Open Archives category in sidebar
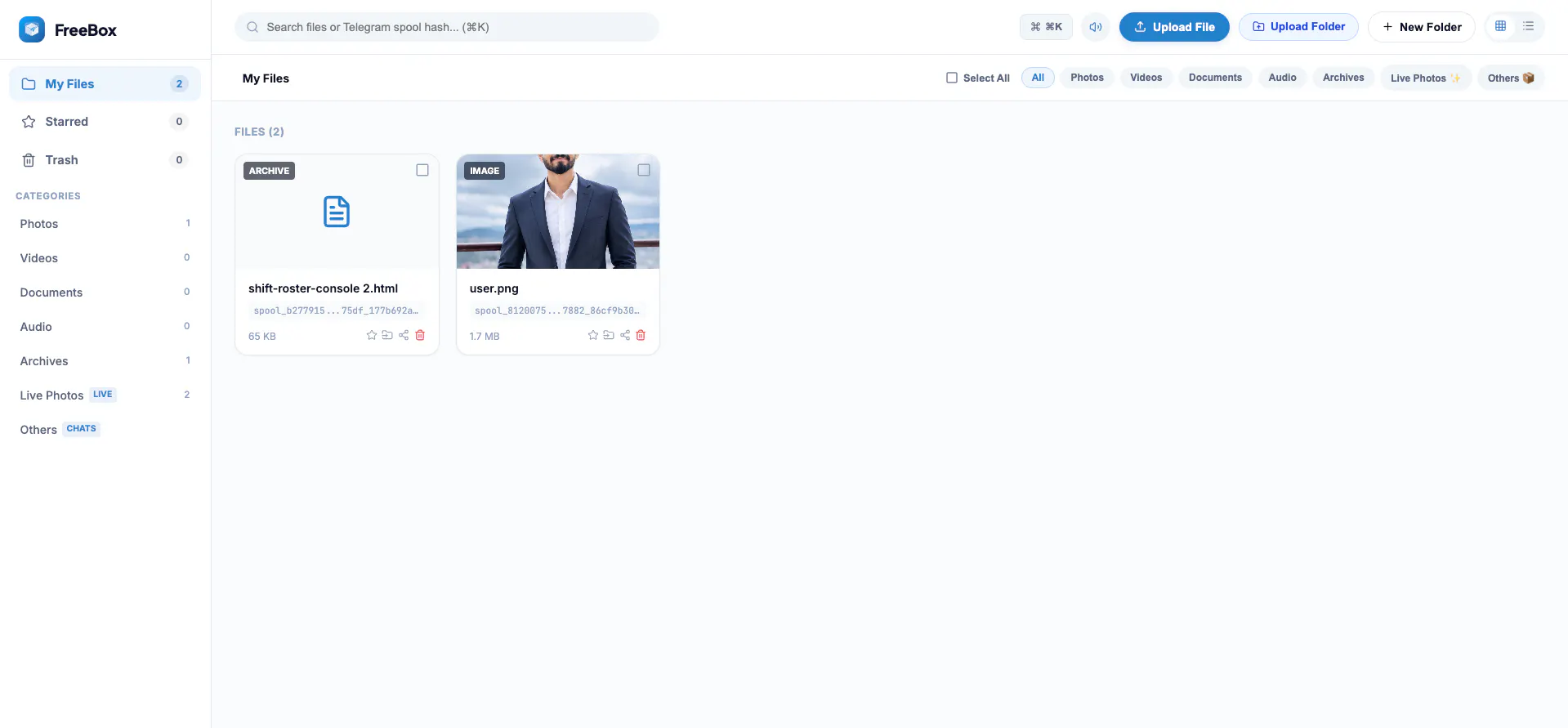This screenshot has height=728, width=1568. pyautogui.click(x=105, y=361)
